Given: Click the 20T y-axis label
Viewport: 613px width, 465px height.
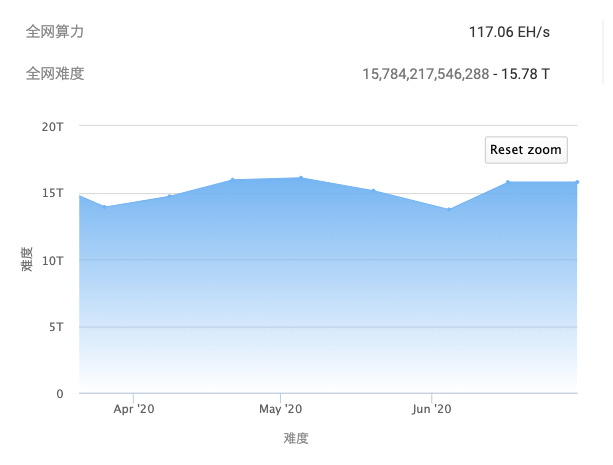Looking at the screenshot, I should click(53, 127).
